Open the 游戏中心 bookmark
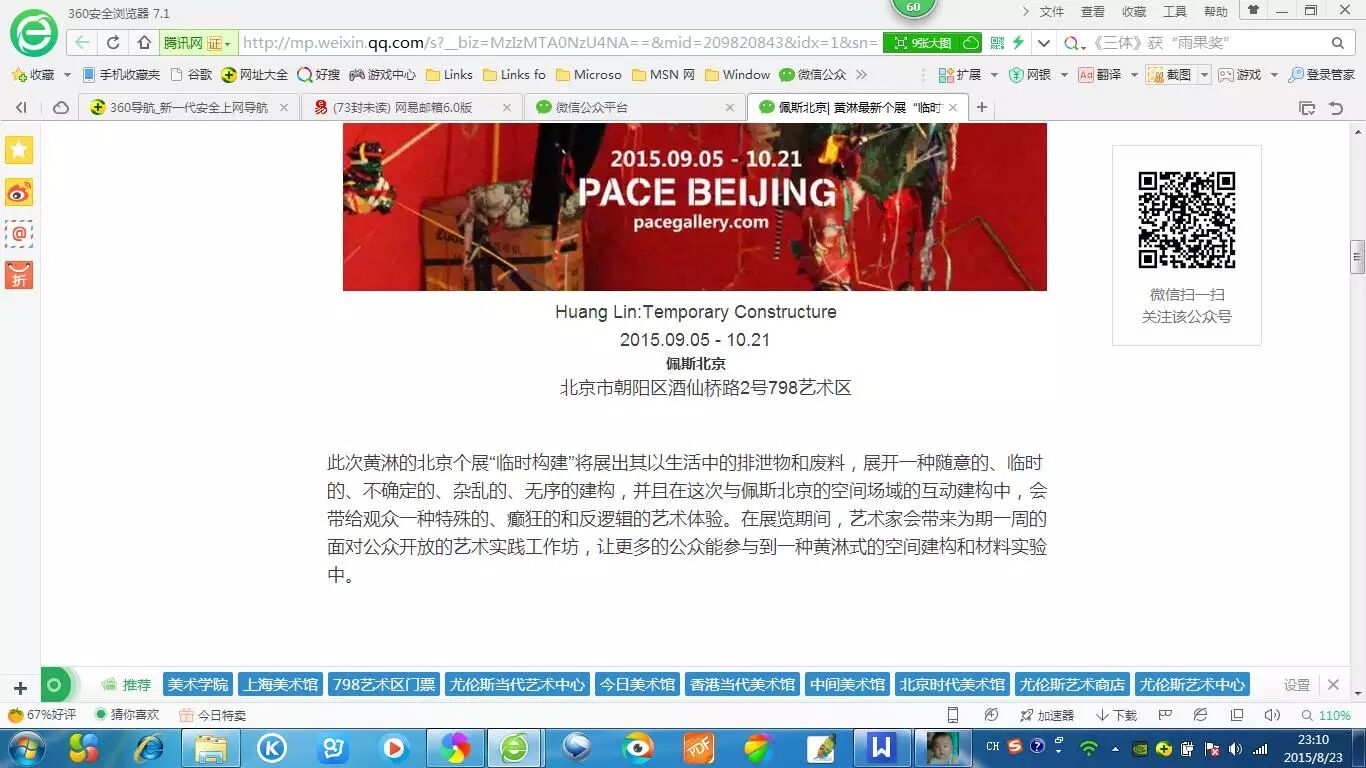Image resolution: width=1366 pixels, height=768 pixels. pos(382,75)
